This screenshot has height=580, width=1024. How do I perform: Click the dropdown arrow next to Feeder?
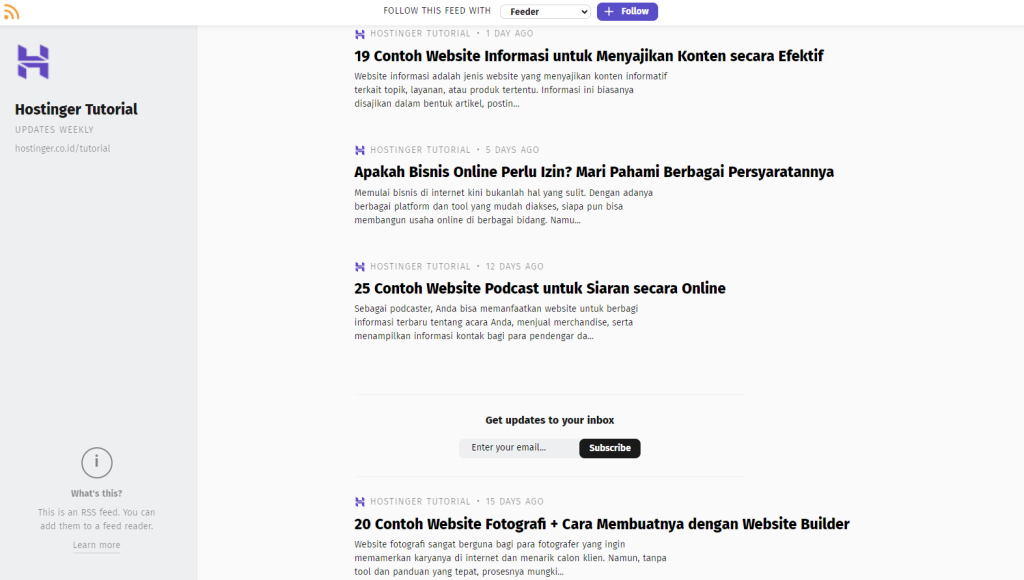[x=586, y=11]
